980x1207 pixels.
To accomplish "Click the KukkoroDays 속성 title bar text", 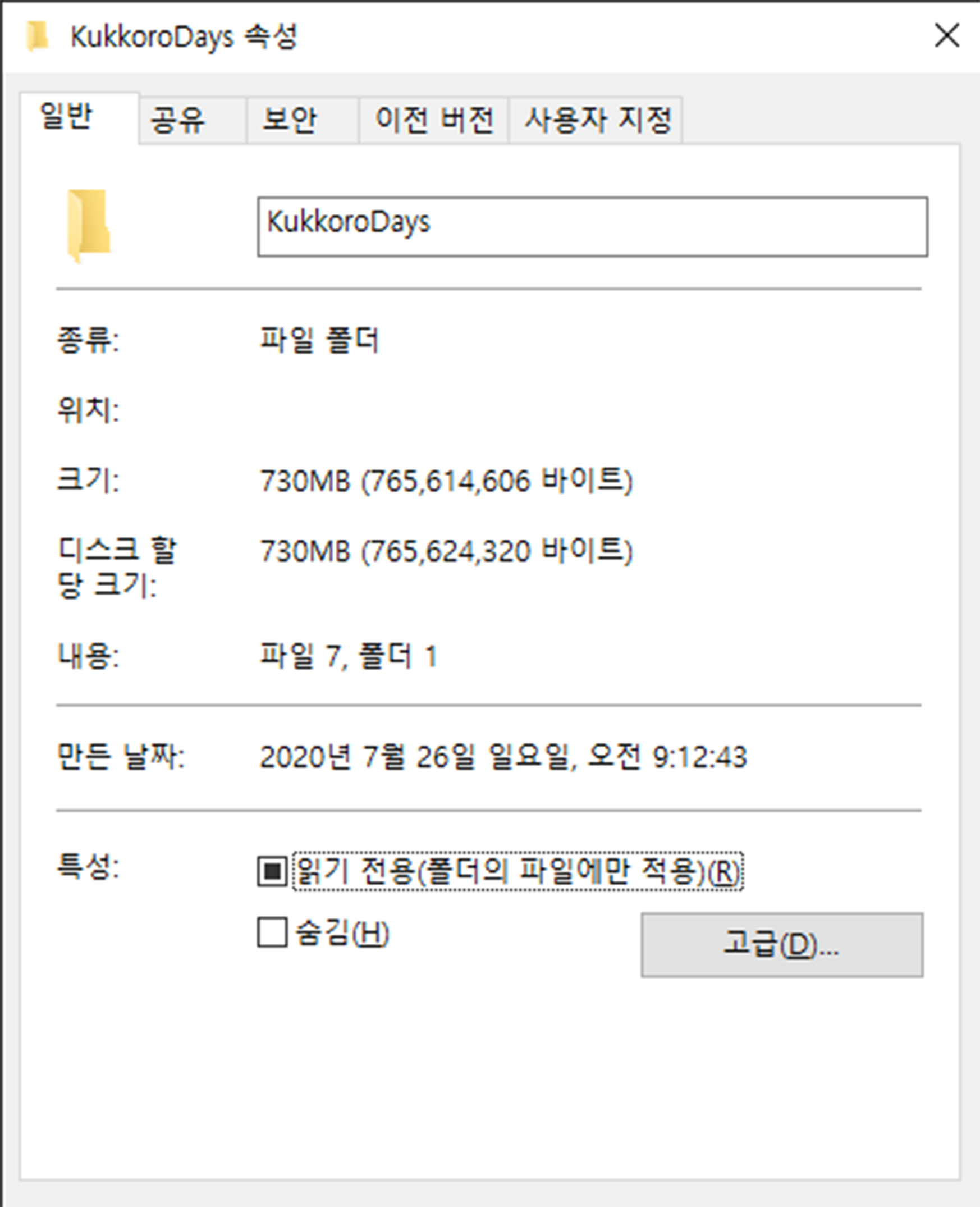I will tap(184, 37).
